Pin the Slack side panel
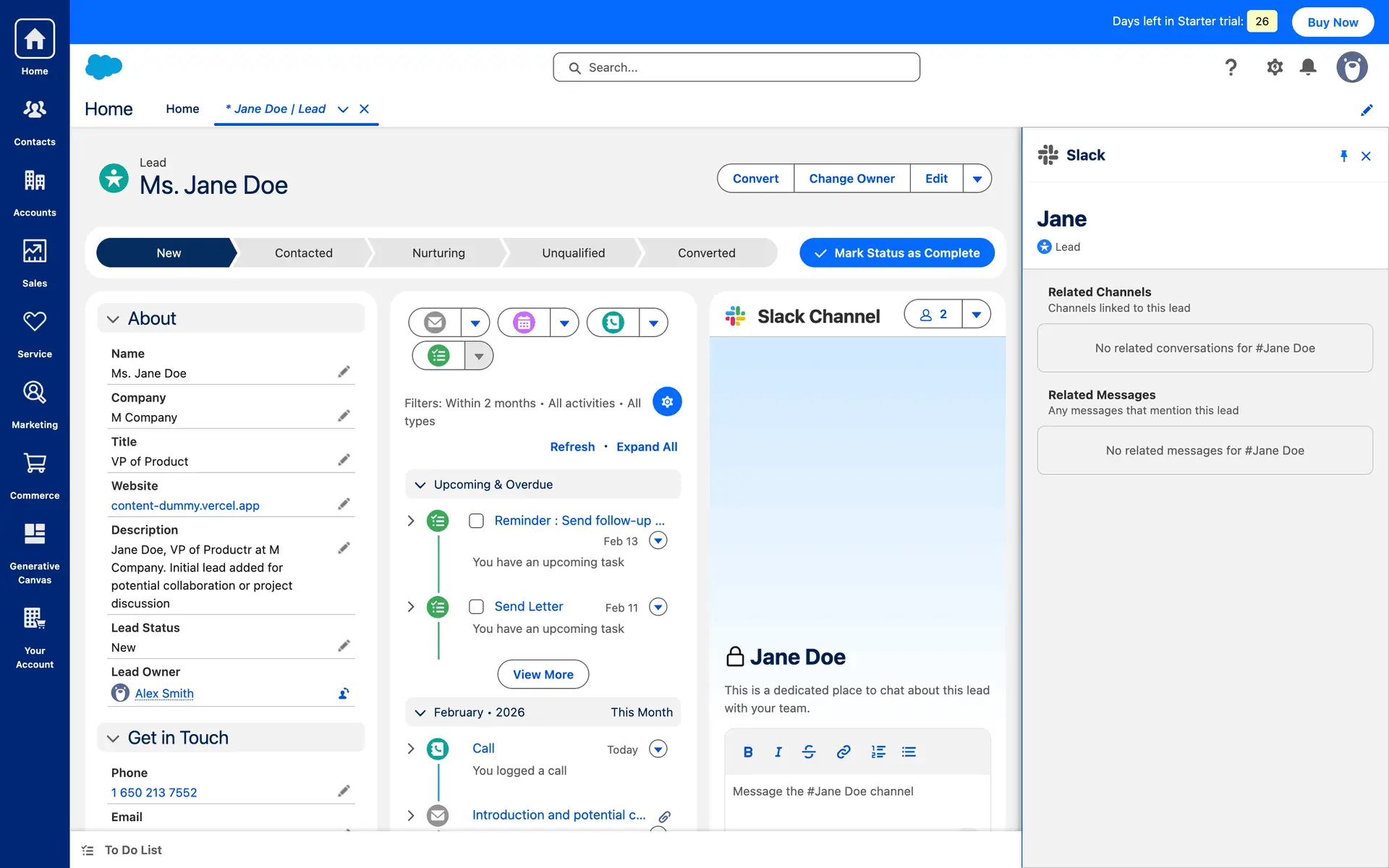Viewport: 1389px width, 868px height. pos(1343,156)
